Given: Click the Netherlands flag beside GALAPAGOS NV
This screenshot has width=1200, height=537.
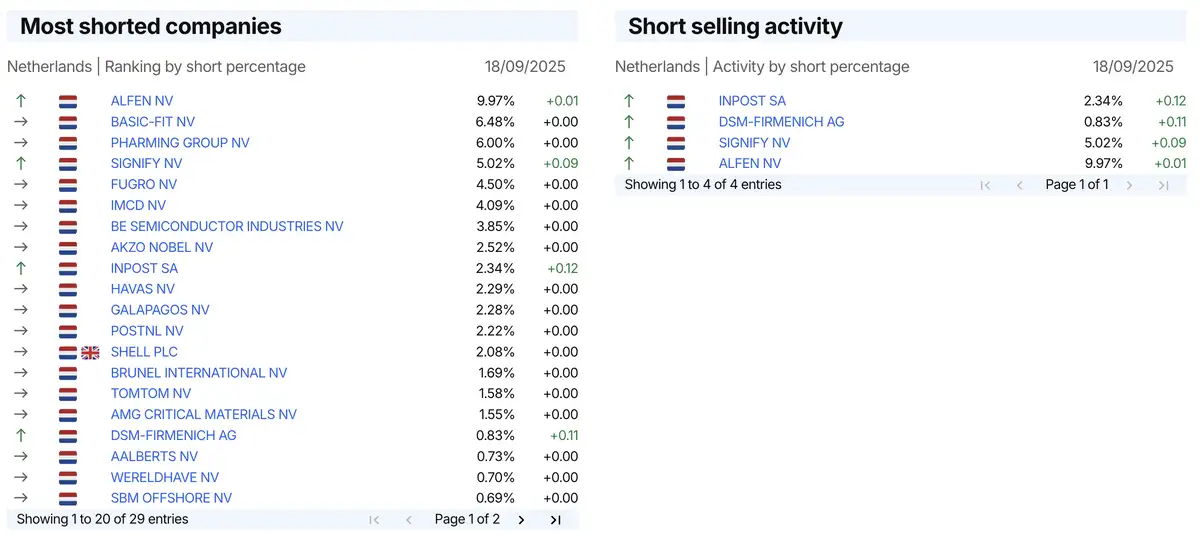Looking at the screenshot, I should click(68, 311).
